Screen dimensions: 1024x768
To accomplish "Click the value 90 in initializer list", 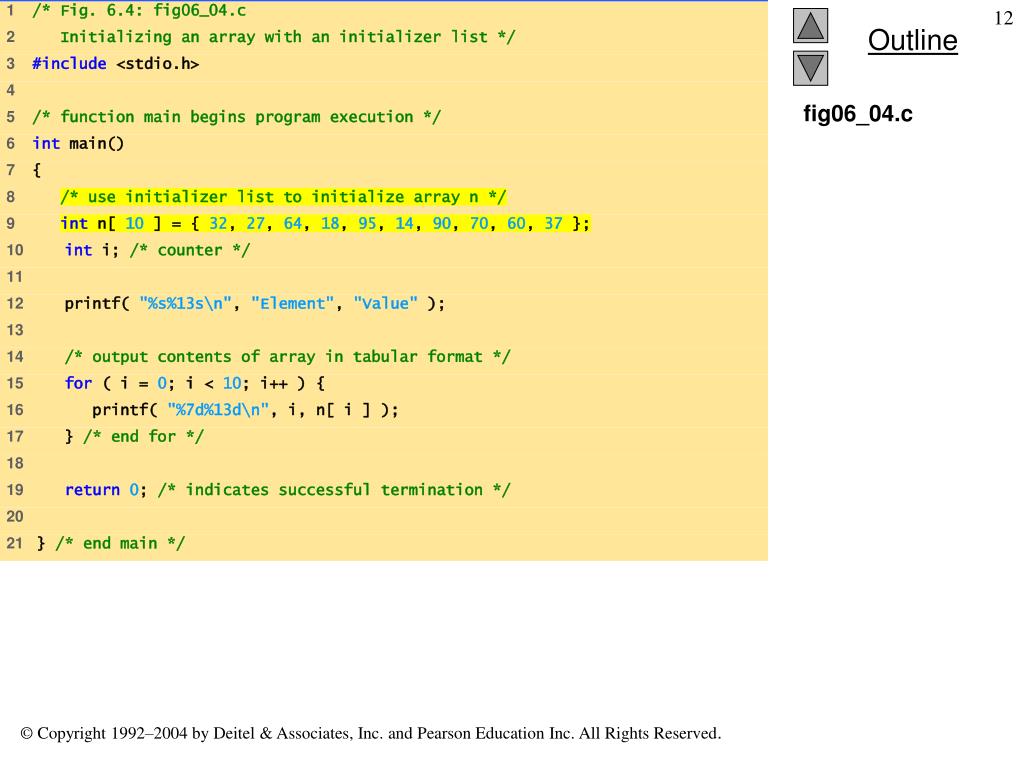I will [x=441, y=223].
